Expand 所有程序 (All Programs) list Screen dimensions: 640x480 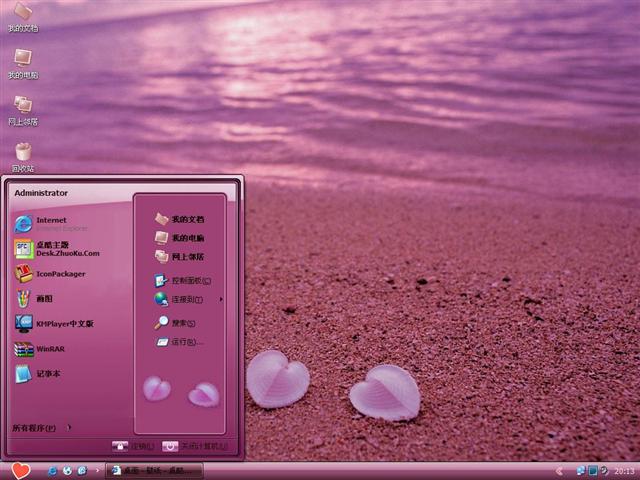pos(40,428)
